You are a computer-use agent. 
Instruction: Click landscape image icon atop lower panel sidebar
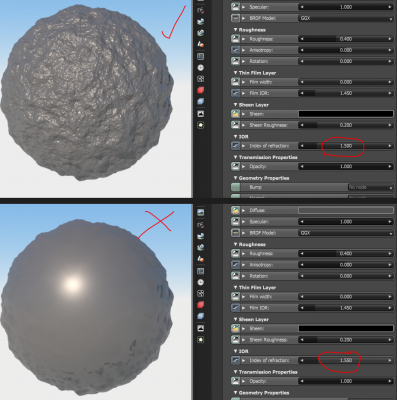point(200,212)
